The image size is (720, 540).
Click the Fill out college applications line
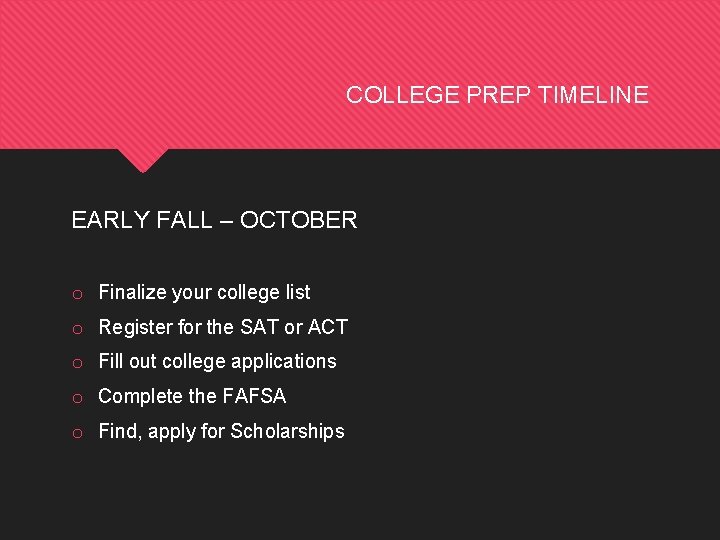217,361
